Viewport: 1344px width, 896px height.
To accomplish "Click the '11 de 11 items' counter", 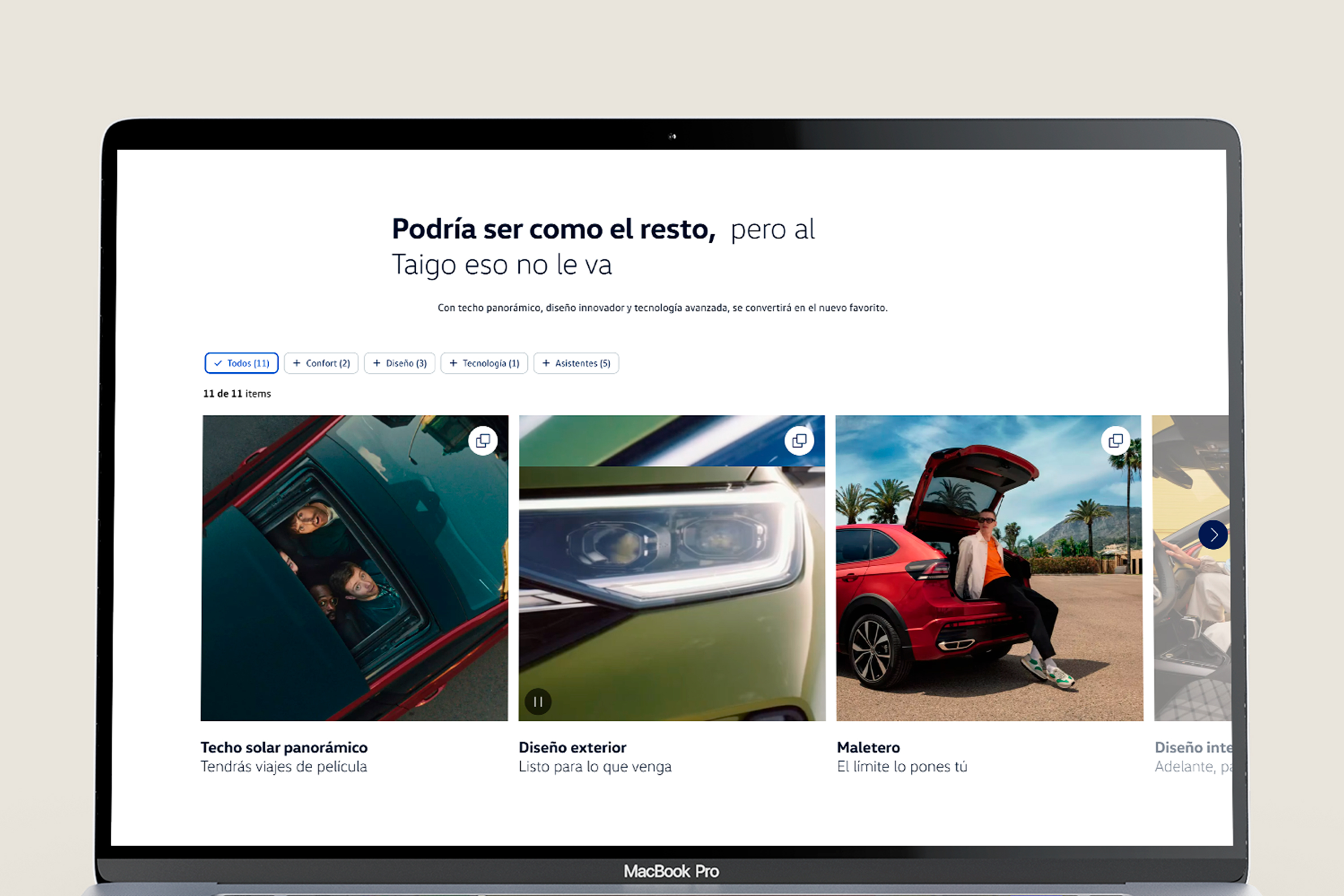I will click(237, 394).
